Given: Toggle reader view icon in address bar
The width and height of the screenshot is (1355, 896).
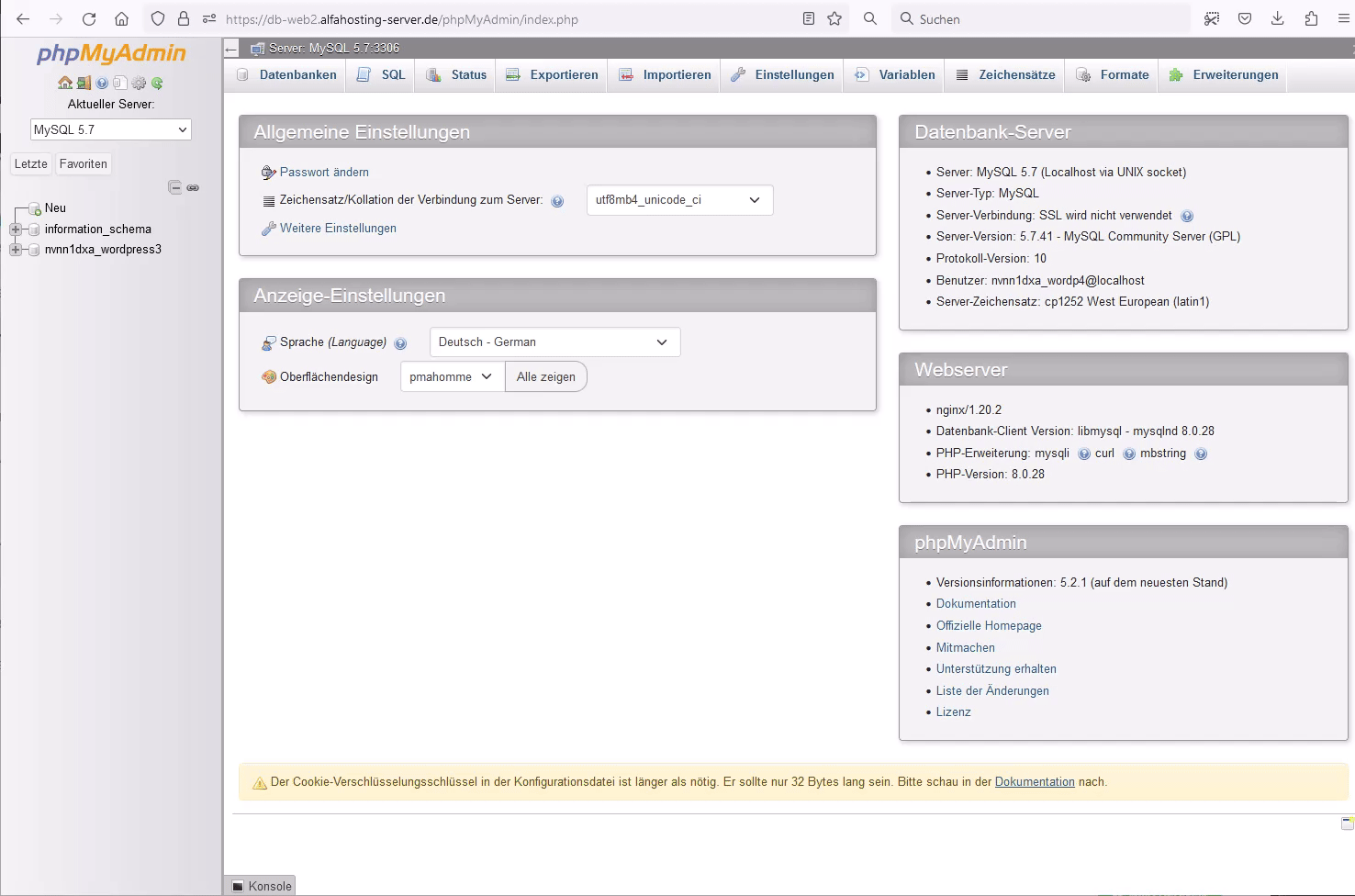Looking at the screenshot, I should pyautogui.click(x=809, y=18).
